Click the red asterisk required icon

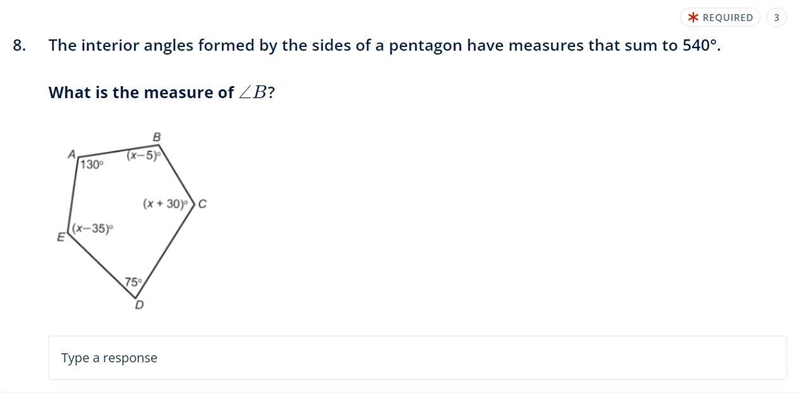click(693, 18)
